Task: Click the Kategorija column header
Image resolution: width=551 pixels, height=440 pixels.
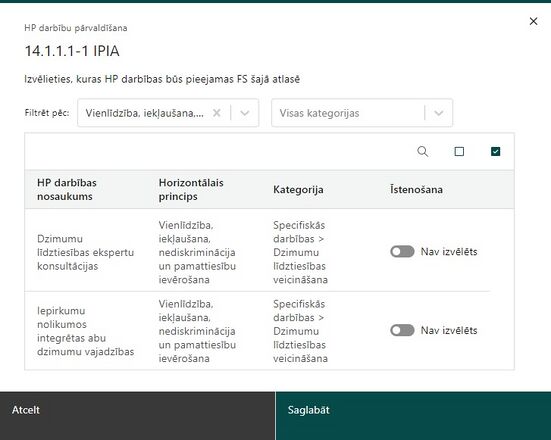Action: (298, 189)
